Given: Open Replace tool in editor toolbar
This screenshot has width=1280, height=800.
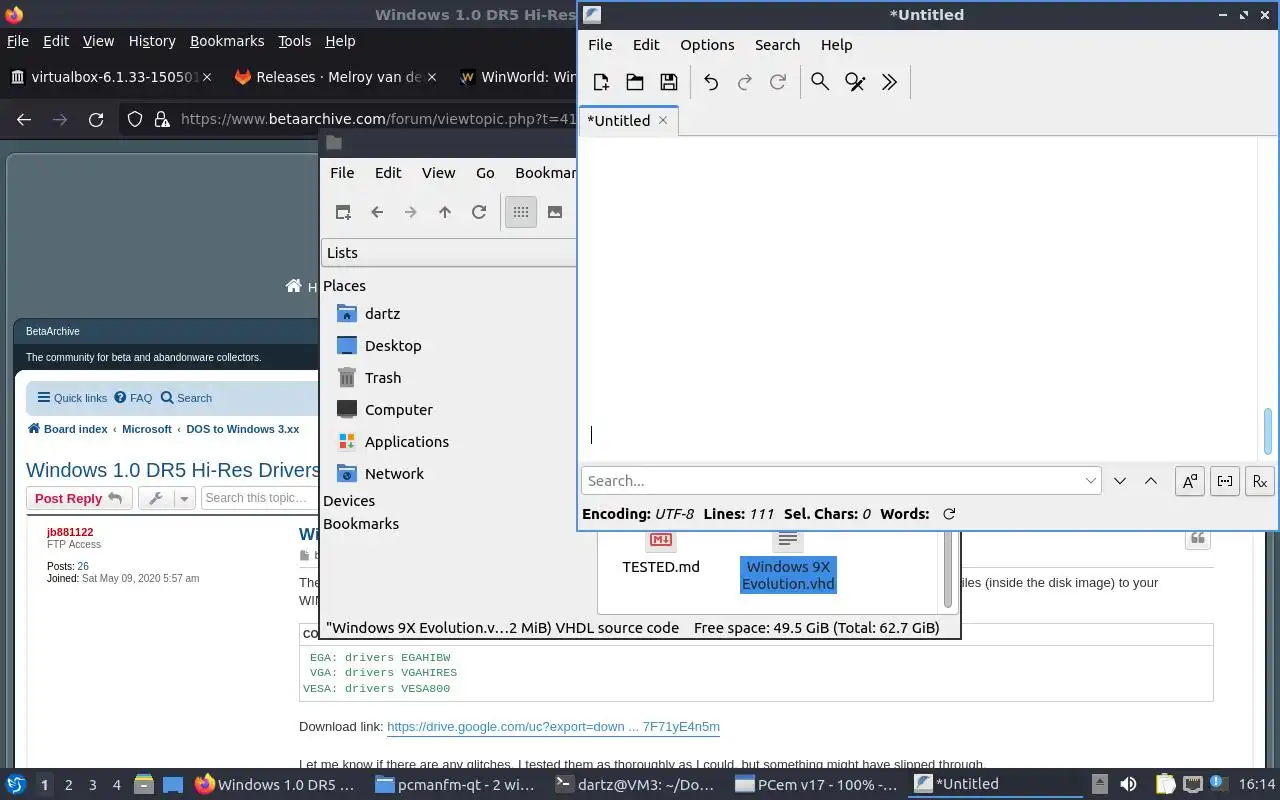Looking at the screenshot, I should pyautogui.click(x=855, y=82).
